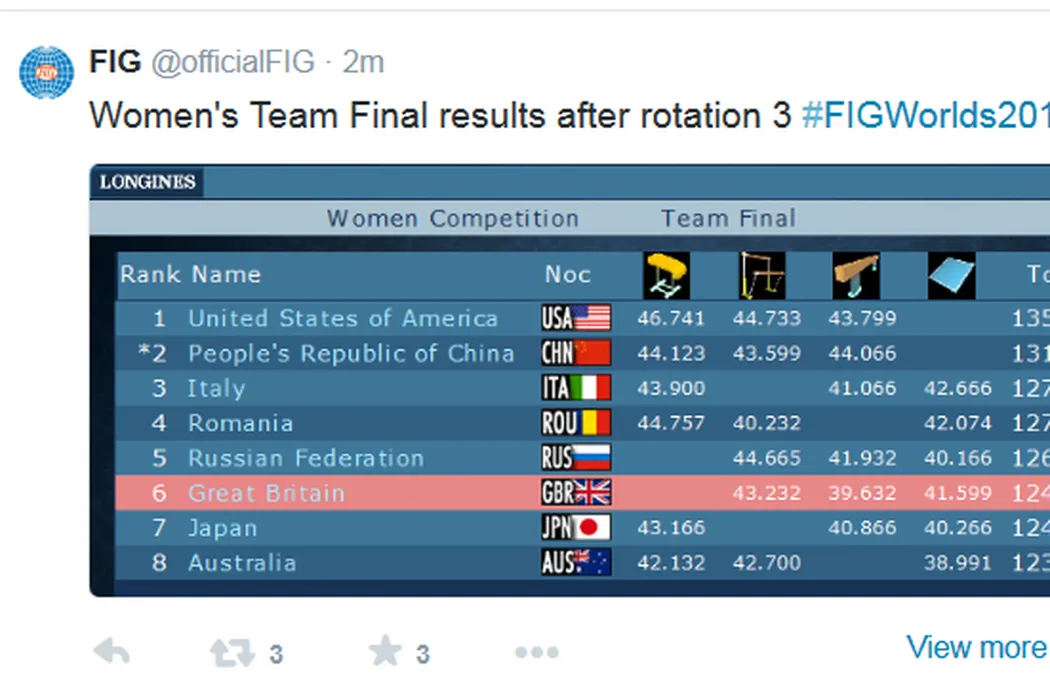The image size is (1050, 700).
Task: Click the floor exercise apparatus icon
Action: tap(951, 275)
